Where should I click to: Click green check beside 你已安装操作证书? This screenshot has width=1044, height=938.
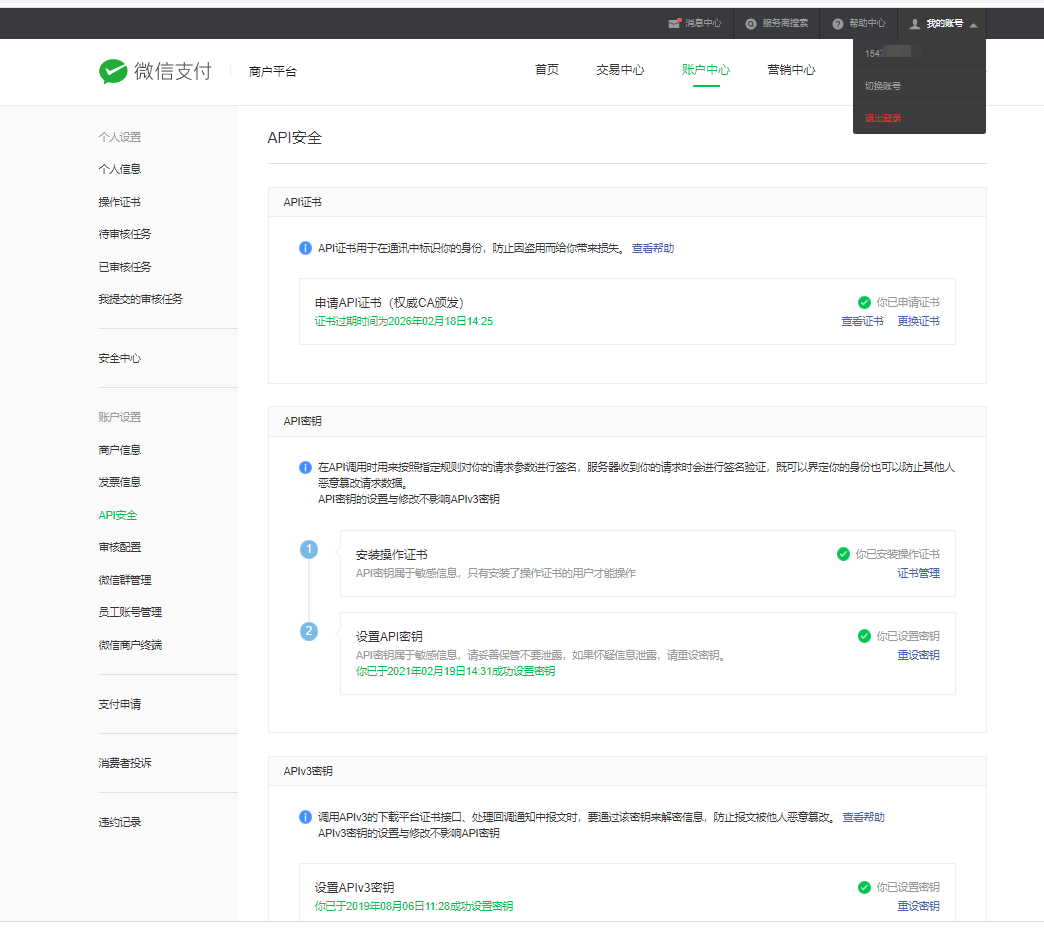[x=843, y=554]
